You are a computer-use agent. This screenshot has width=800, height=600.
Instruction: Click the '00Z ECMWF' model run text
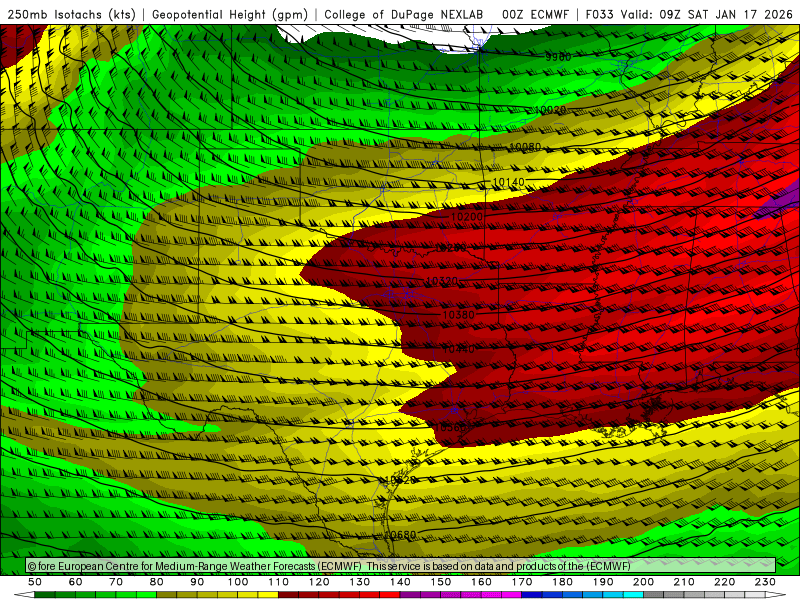[x=535, y=14]
